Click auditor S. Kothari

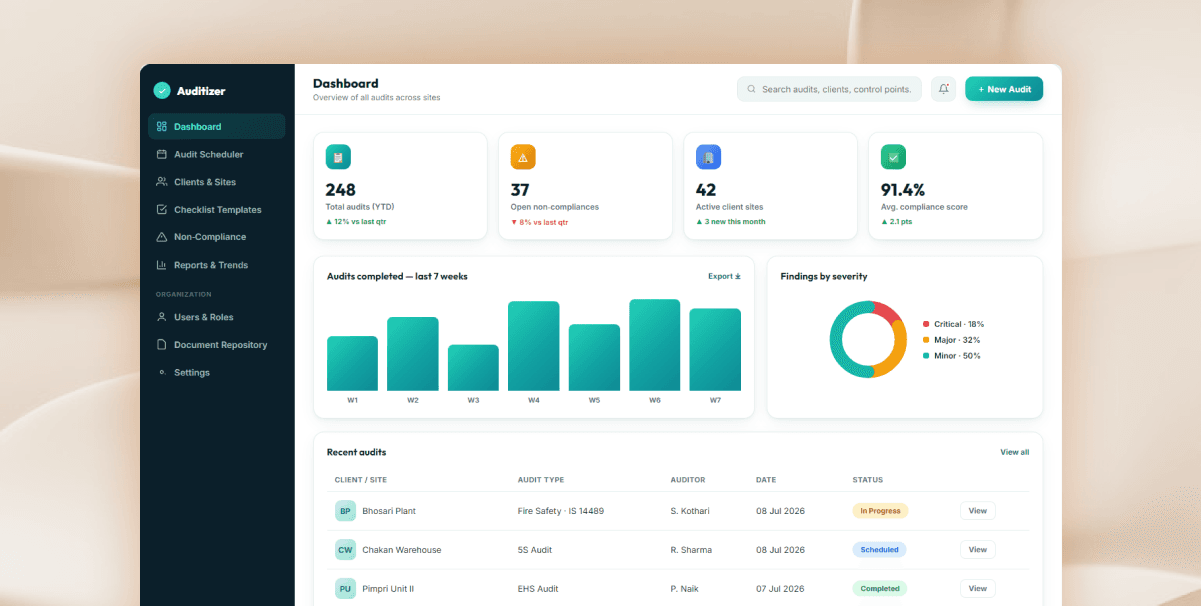[690, 511]
